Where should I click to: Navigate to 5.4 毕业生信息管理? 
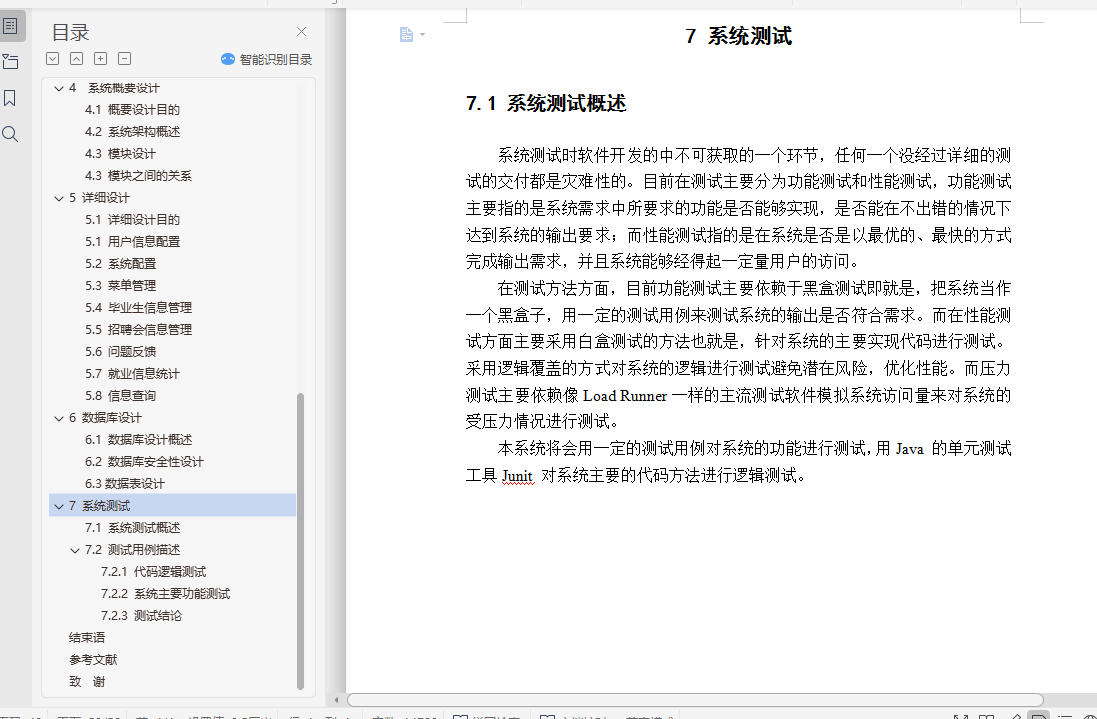click(138, 308)
